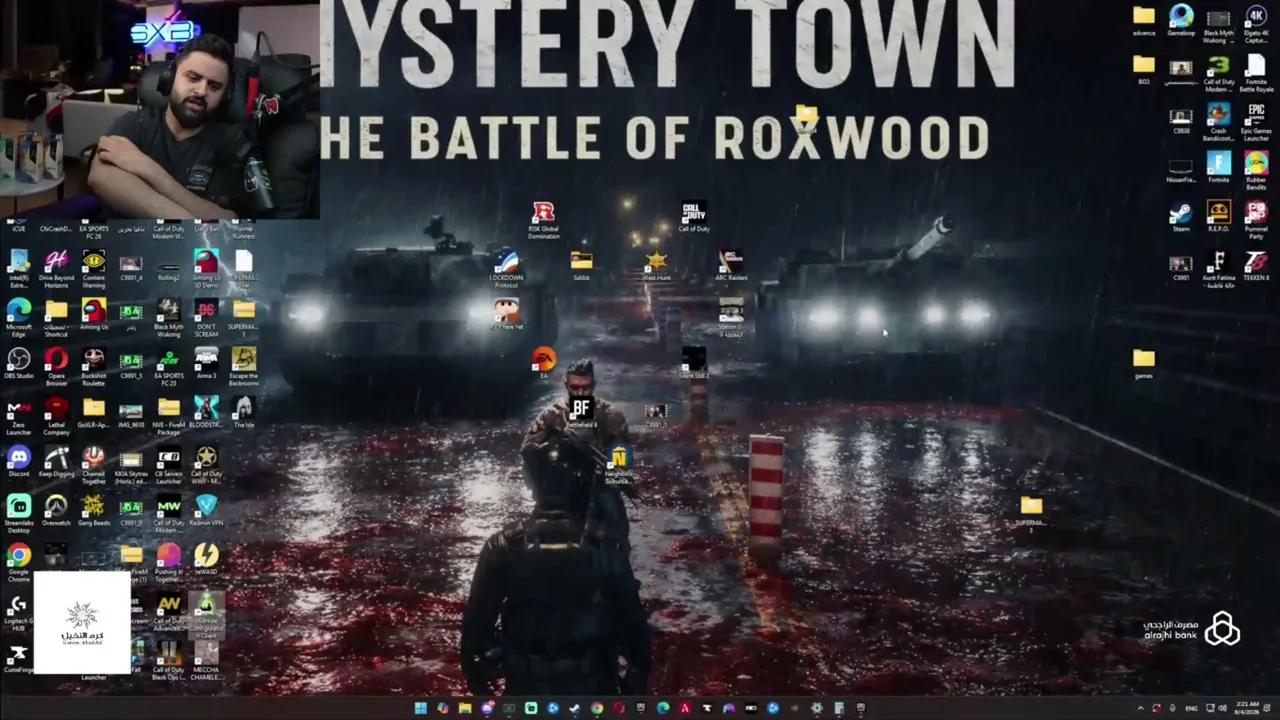The image size is (1280, 720).
Task: Select the Google Chrome desktop icon
Action: point(18,560)
